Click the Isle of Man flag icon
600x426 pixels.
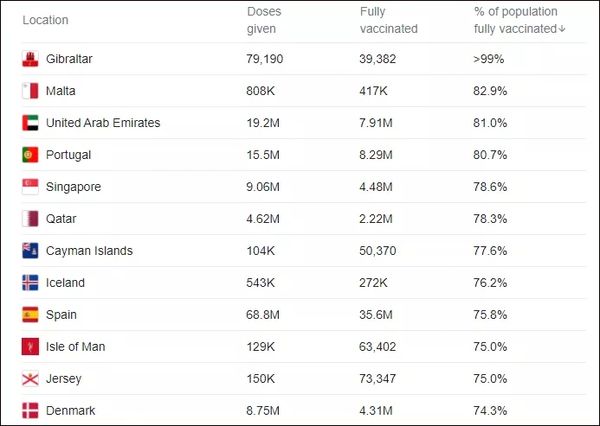point(30,347)
